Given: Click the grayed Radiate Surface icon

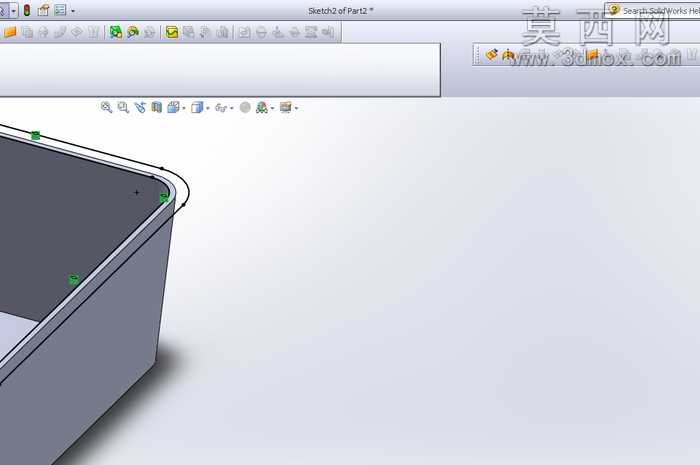Looking at the screenshot, I should point(43,32).
